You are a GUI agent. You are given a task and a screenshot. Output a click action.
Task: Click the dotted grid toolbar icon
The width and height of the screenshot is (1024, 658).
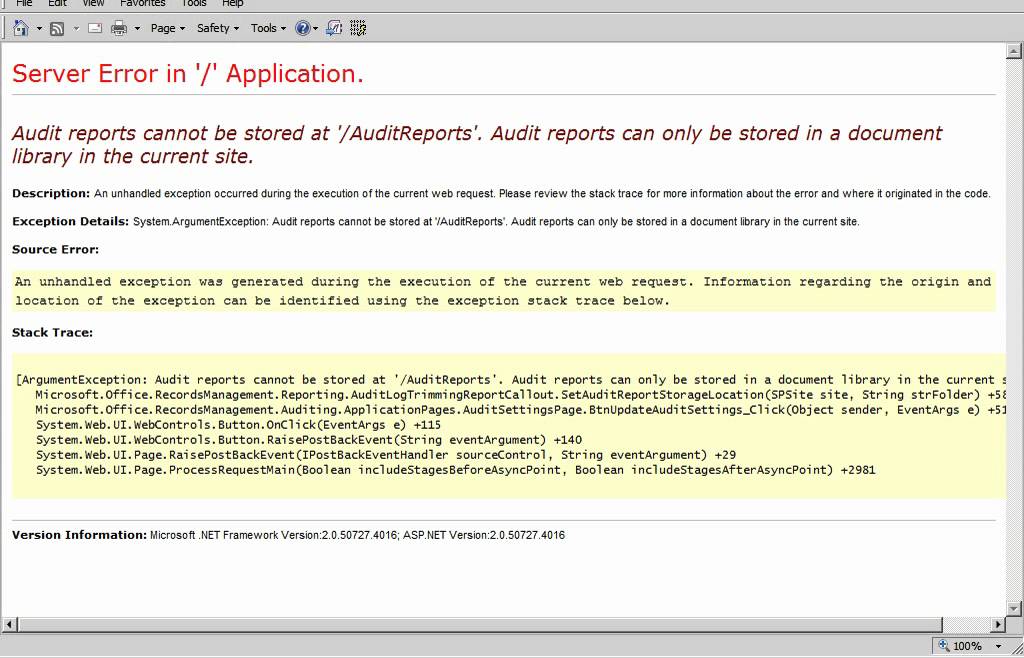point(358,28)
